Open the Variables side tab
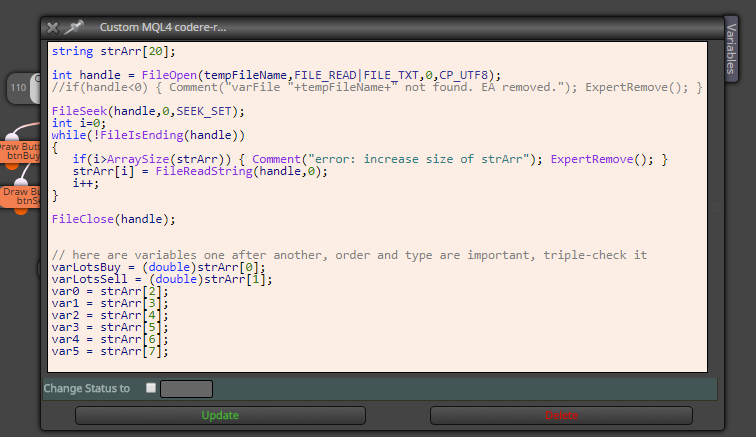Image resolution: width=756 pixels, height=437 pixels. pyautogui.click(x=731, y=49)
